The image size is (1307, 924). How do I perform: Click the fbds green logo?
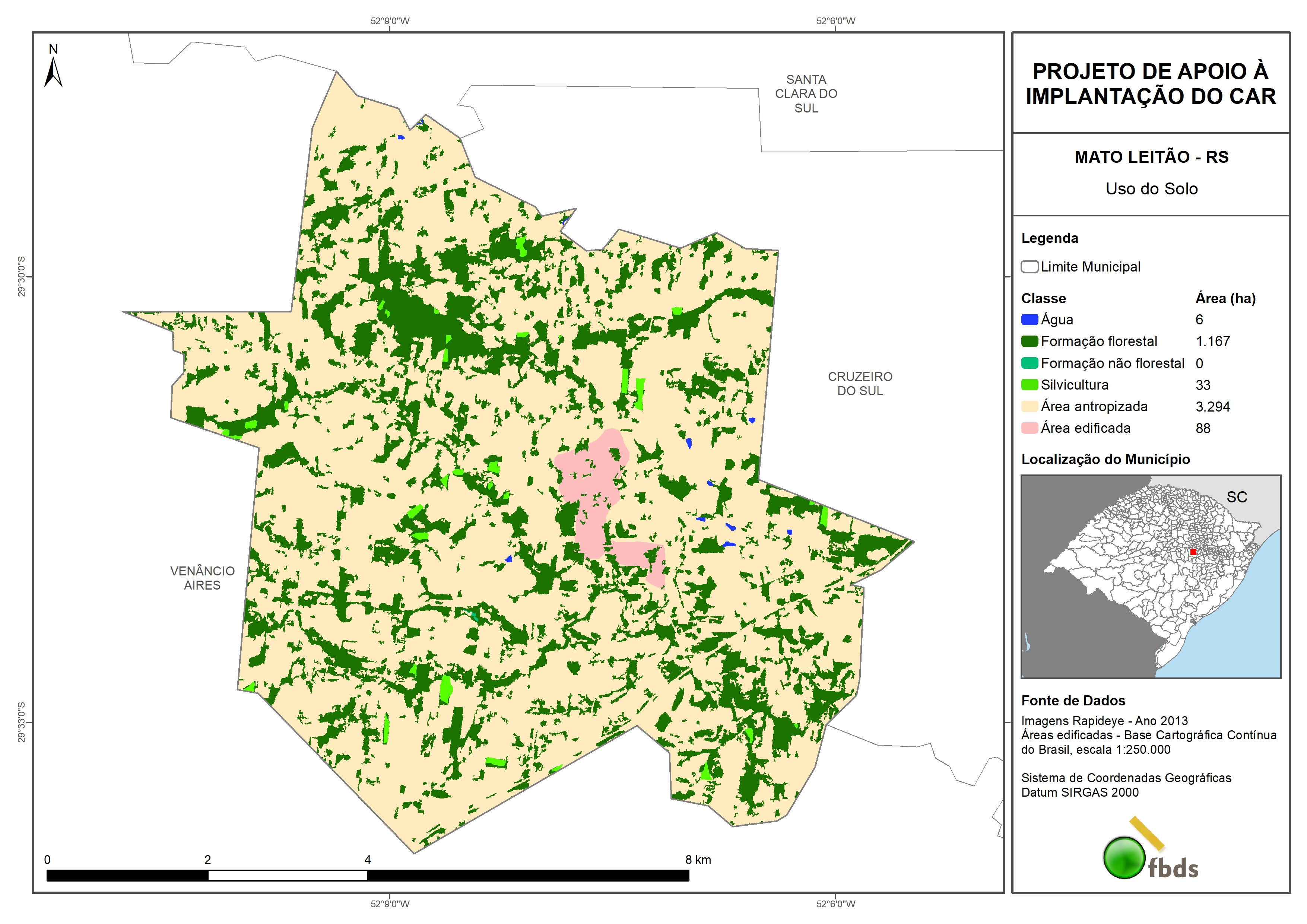1124,858
